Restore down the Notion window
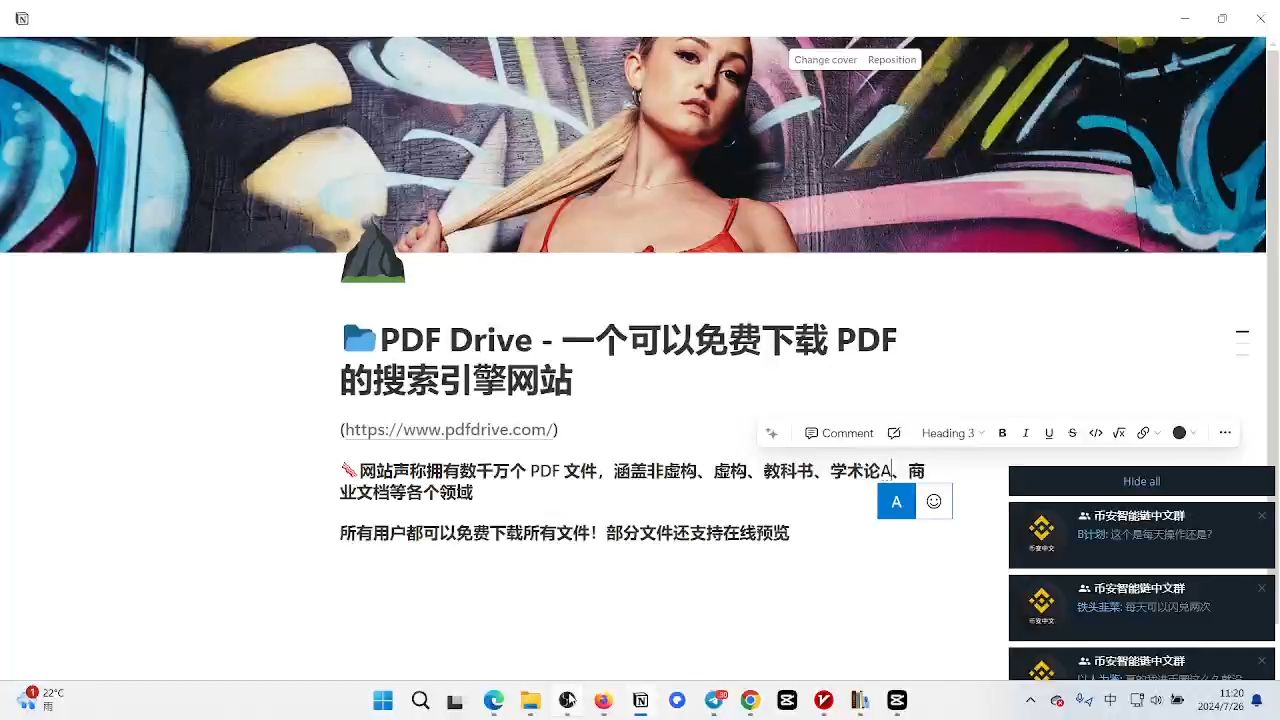The image size is (1280, 720). pyautogui.click(x=1222, y=18)
